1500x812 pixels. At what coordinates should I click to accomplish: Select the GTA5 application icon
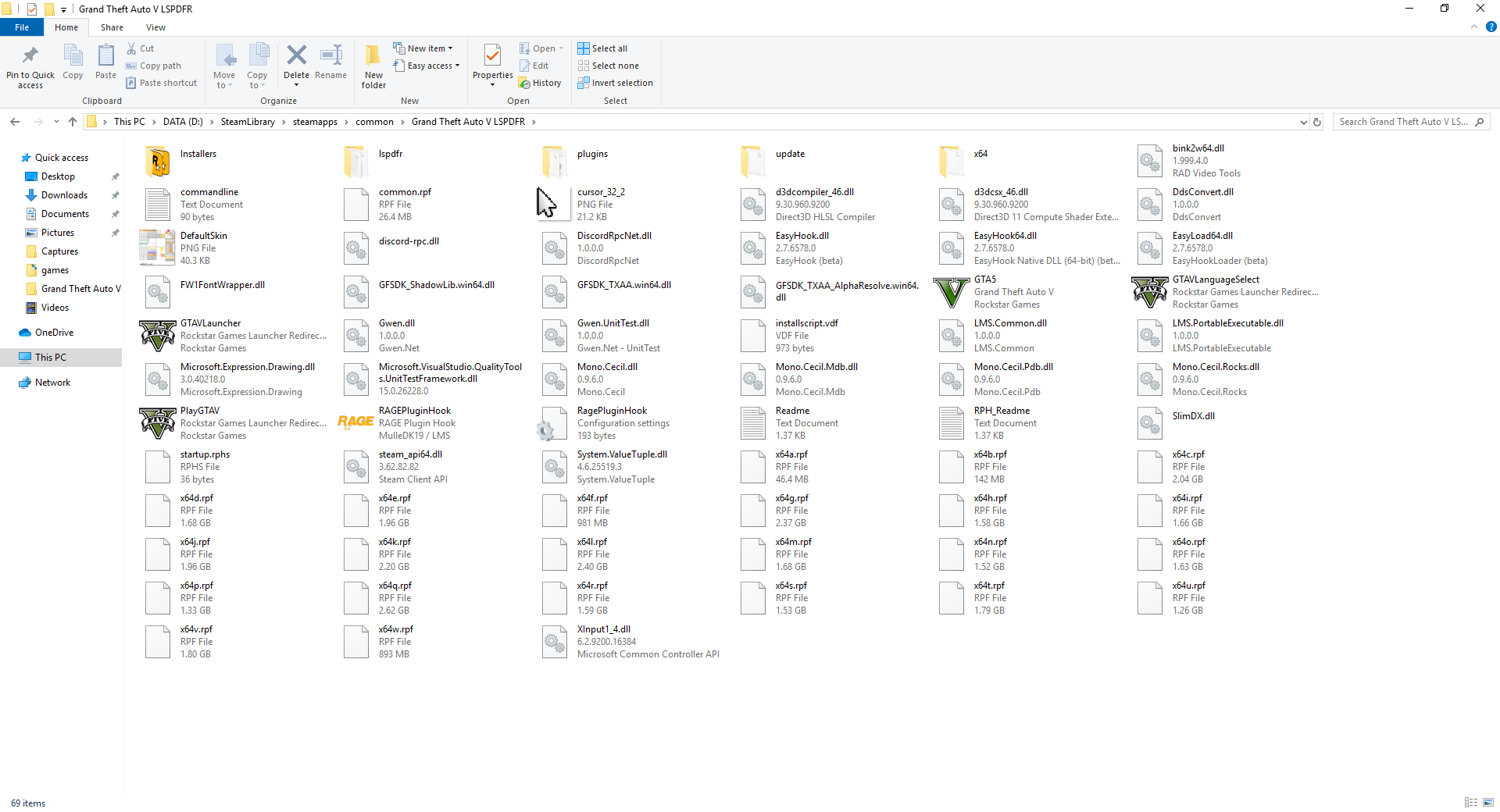click(x=952, y=292)
